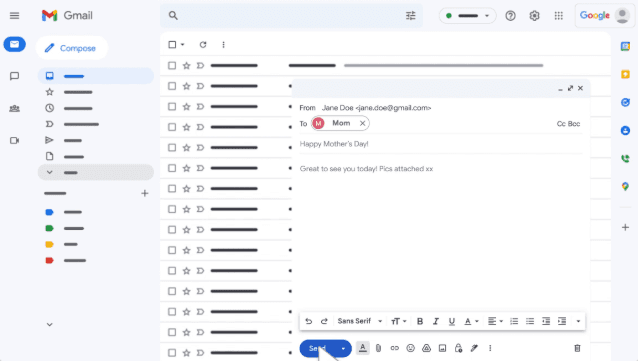Check the second email row checkbox
This screenshot has width=638, height=361.
coord(172,86)
